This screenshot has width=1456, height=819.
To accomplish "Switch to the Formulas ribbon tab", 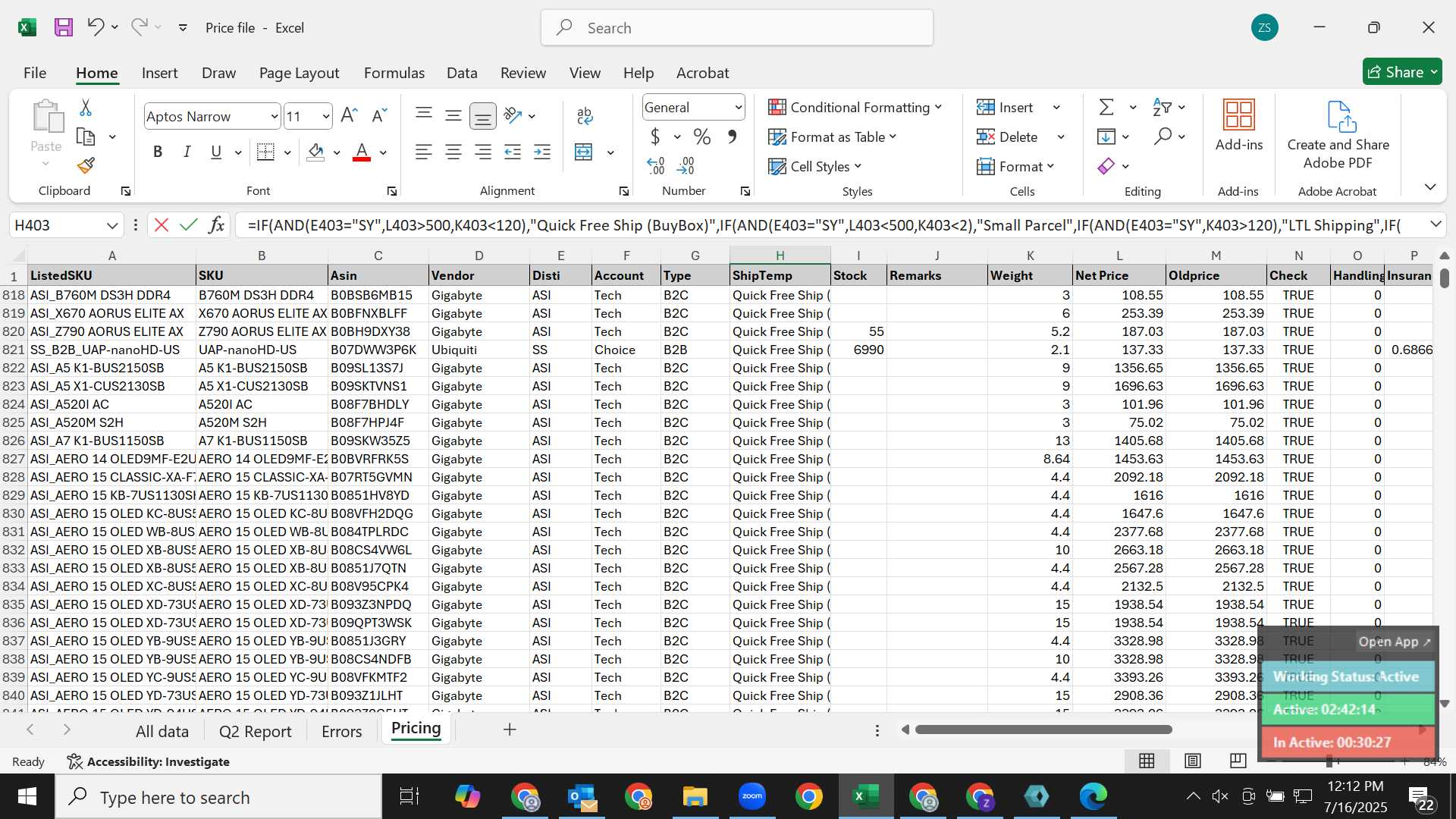I will click(394, 73).
